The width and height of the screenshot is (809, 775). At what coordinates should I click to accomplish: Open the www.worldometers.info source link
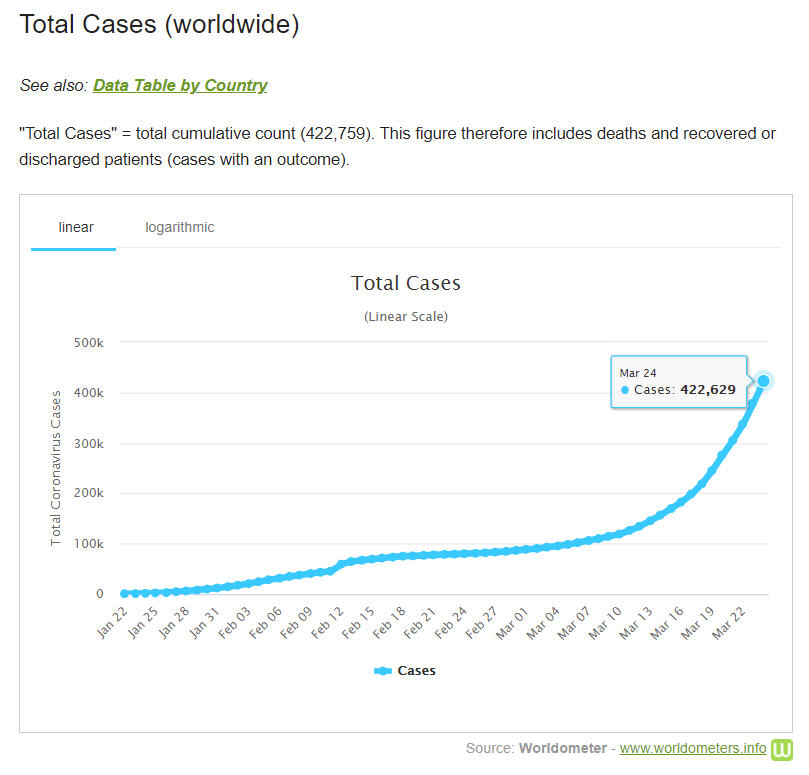[x=693, y=748]
